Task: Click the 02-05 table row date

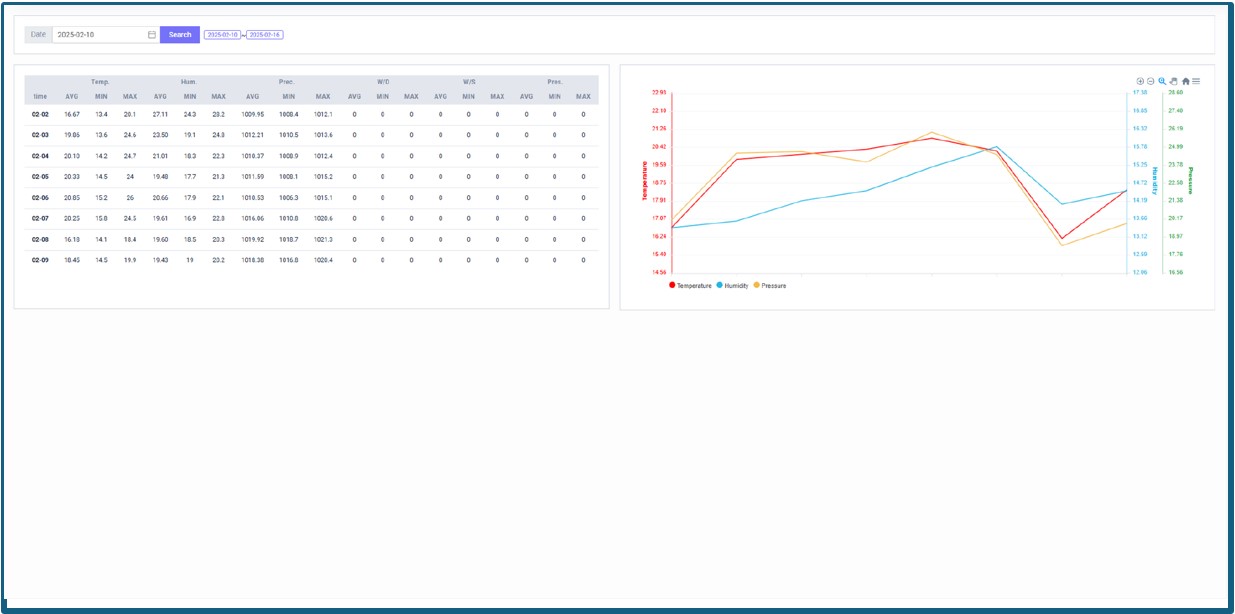Action: tap(40, 177)
